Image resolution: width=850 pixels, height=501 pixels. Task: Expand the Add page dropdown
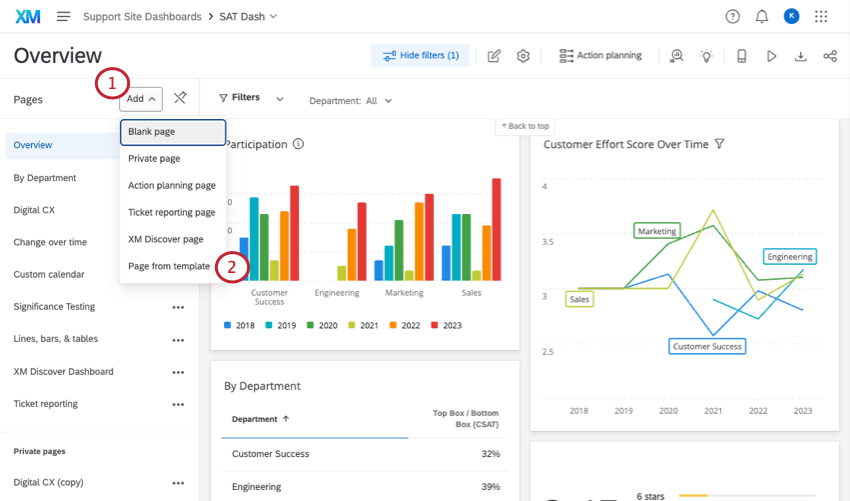141,99
